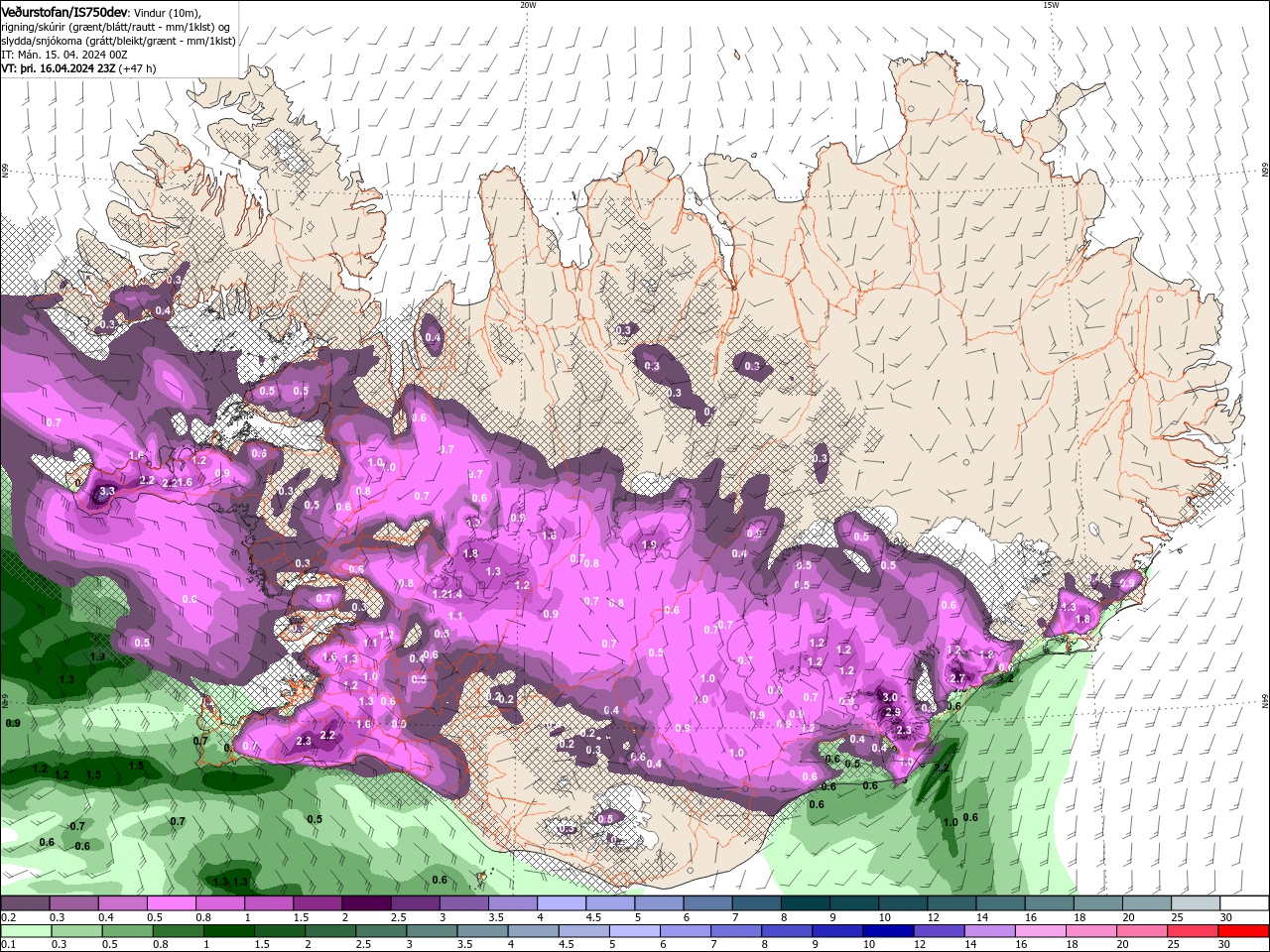
Task: Pick the light pink 16 rain legend swatch
Action: point(1041,931)
